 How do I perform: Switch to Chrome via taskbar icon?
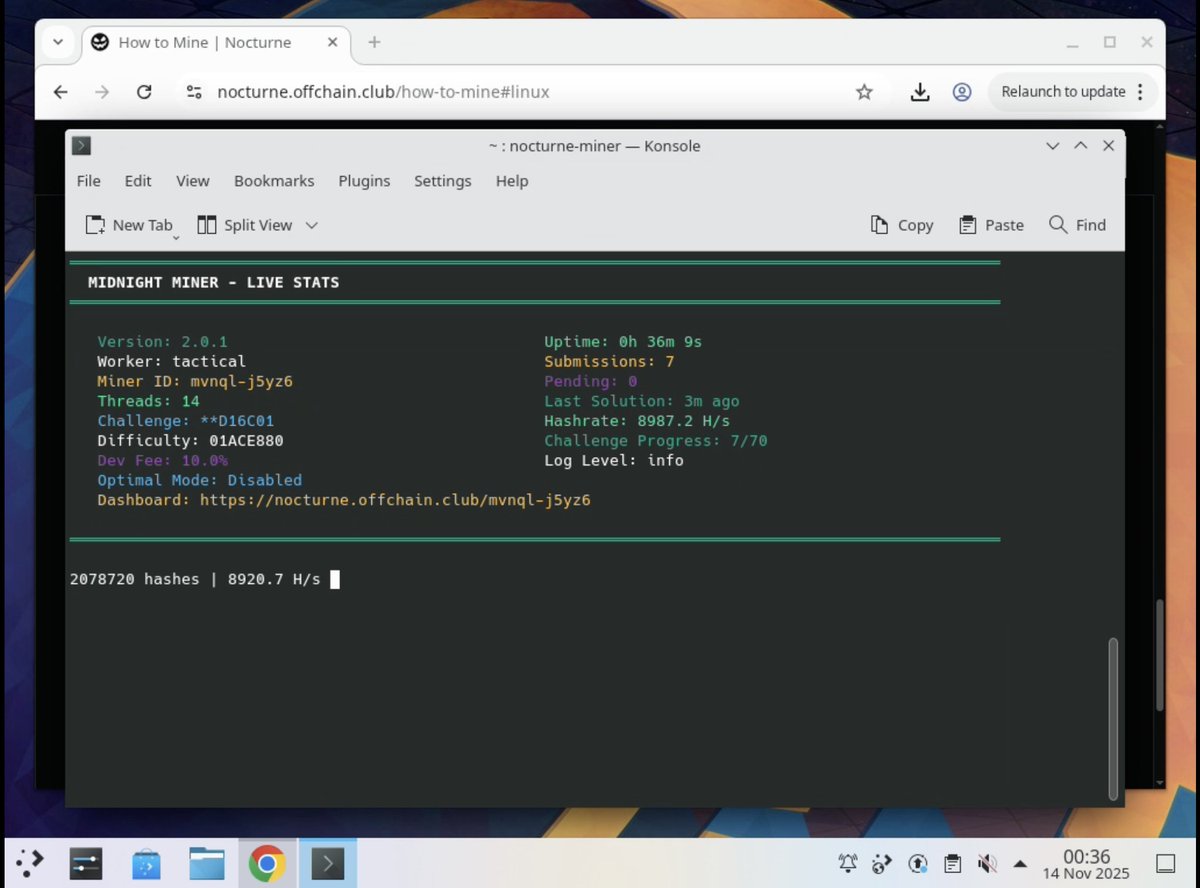[x=267, y=863]
